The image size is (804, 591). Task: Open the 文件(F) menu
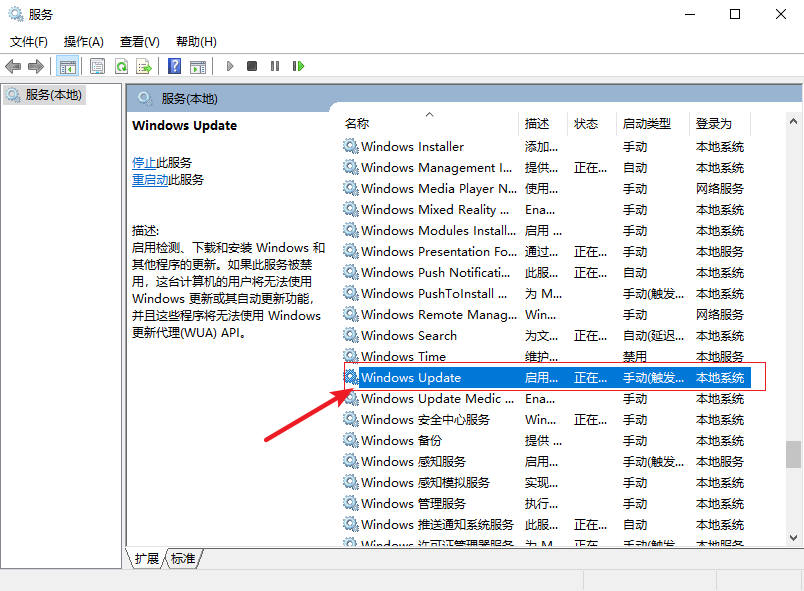tap(29, 42)
